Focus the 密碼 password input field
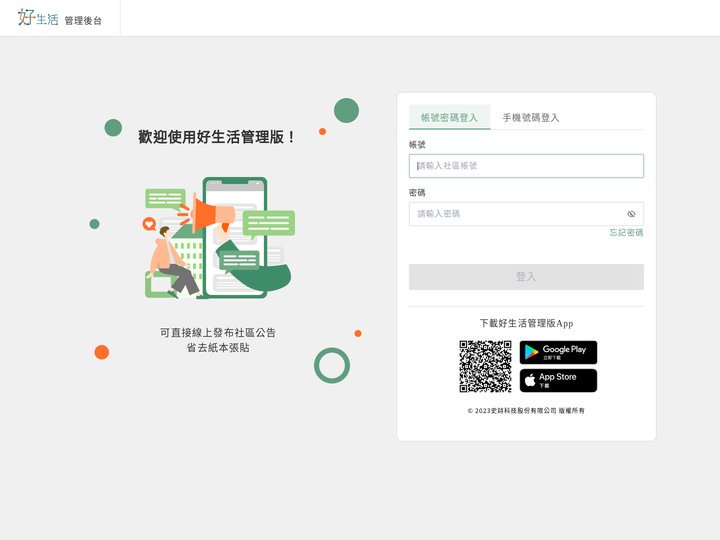 [x=526, y=214]
